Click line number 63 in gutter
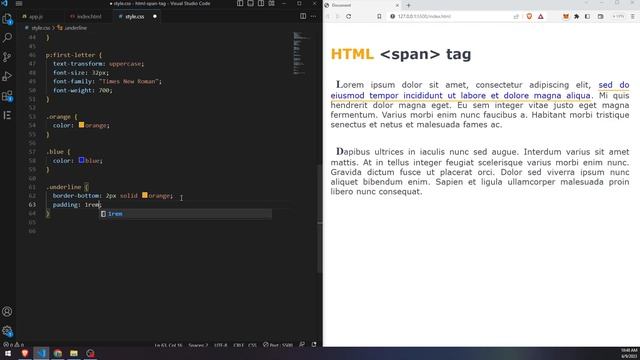 coord(32,204)
